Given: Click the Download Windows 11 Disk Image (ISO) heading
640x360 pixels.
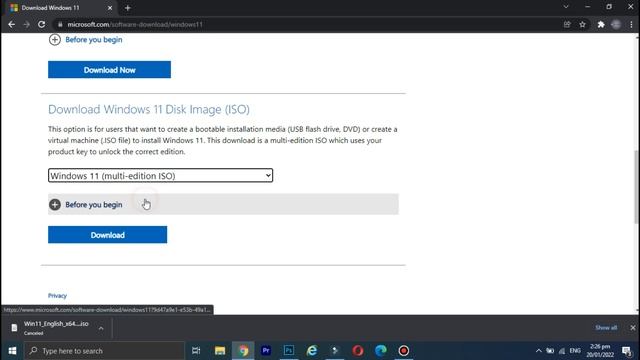Looking at the screenshot, I should pyautogui.click(x=149, y=109).
